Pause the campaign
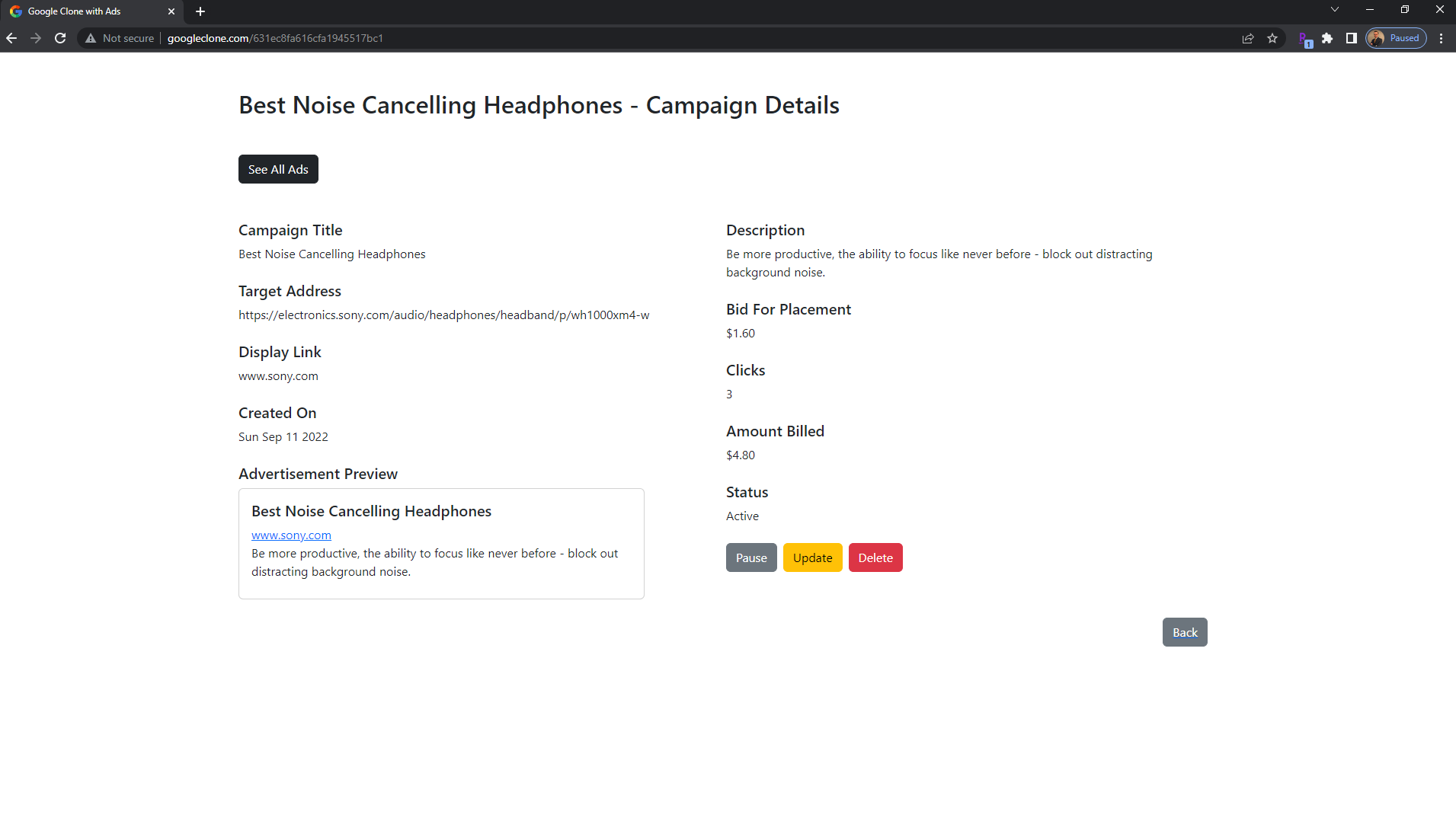Screen dimensions: 1456x821 coord(751,557)
